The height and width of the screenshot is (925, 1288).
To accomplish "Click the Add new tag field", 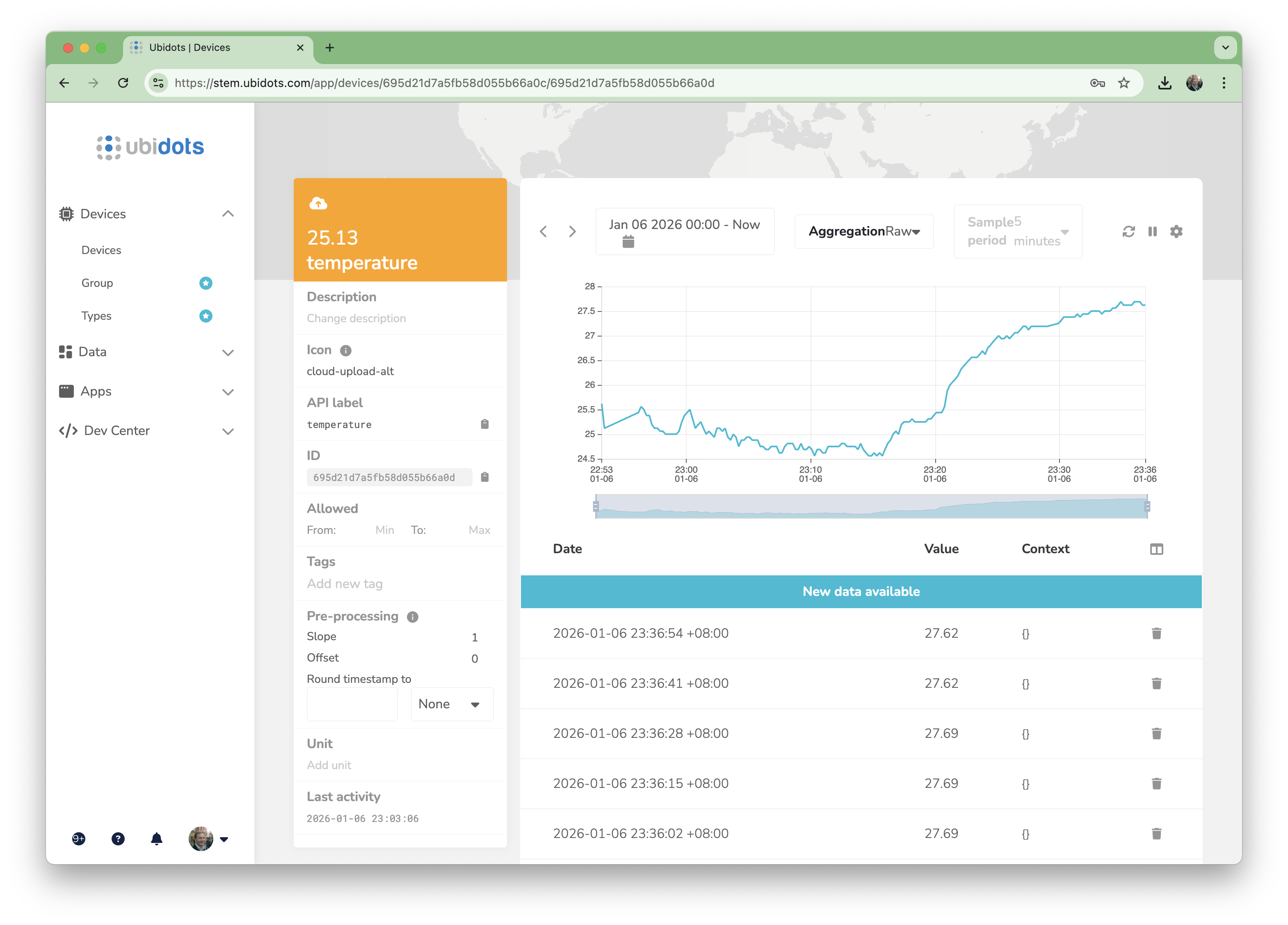I will [345, 584].
